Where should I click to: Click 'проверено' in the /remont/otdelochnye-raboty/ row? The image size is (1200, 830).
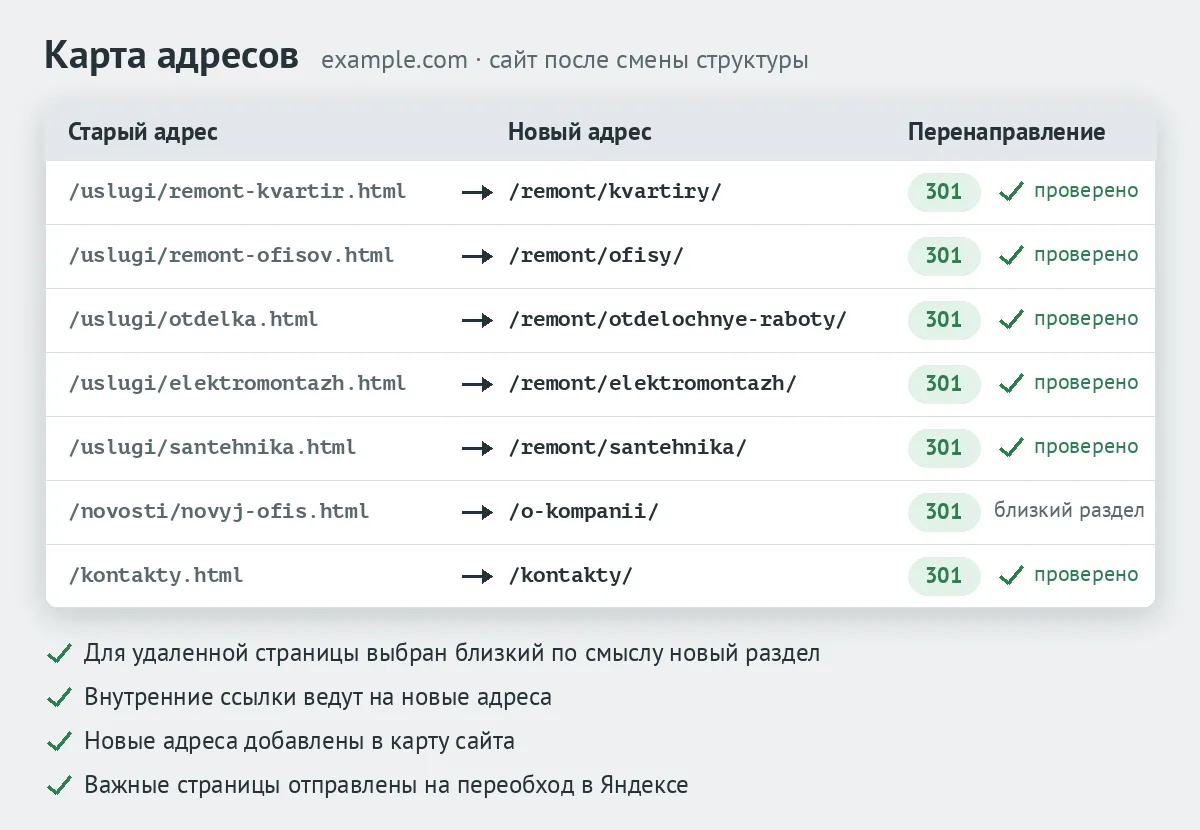coord(1086,319)
